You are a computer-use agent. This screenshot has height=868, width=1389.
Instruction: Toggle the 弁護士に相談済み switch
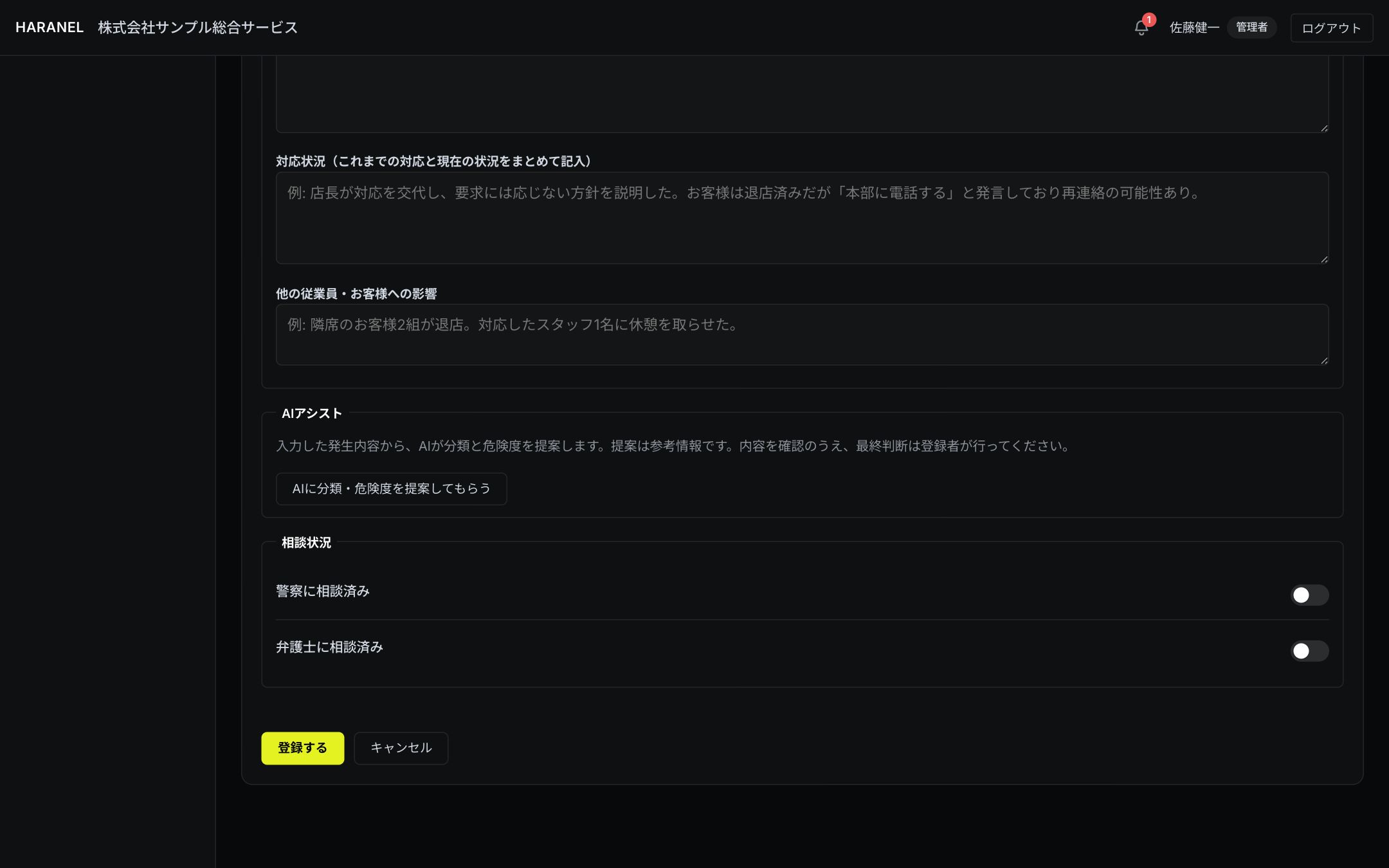(1309, 651)
